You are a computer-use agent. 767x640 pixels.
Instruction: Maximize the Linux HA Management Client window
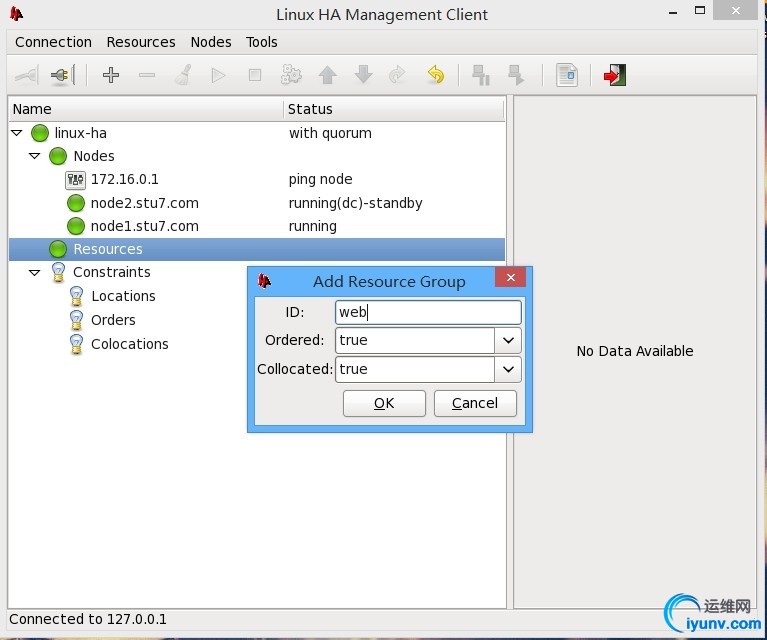click(700, 10)
